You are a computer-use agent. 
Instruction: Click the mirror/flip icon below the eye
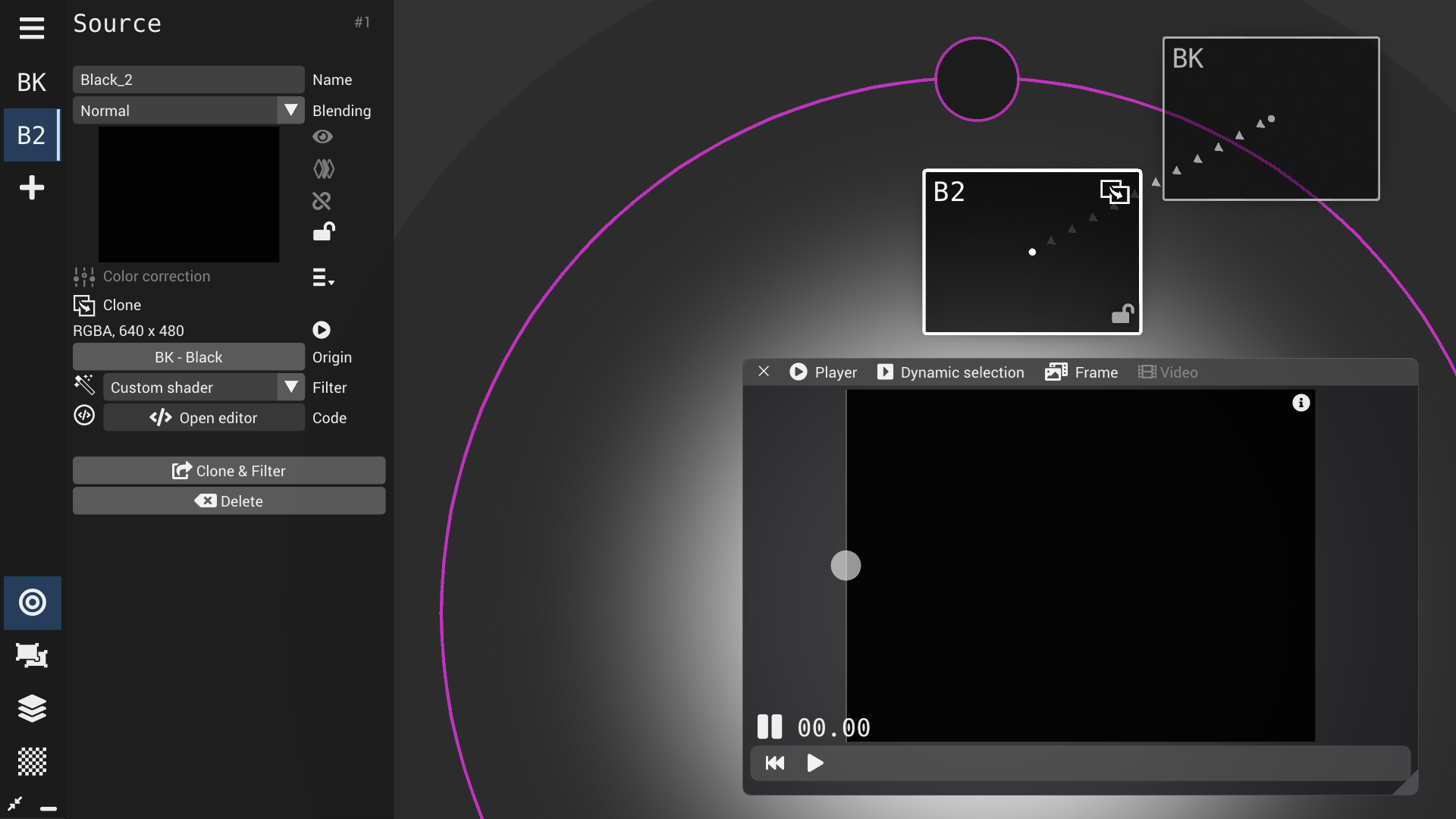coord(323,168)
